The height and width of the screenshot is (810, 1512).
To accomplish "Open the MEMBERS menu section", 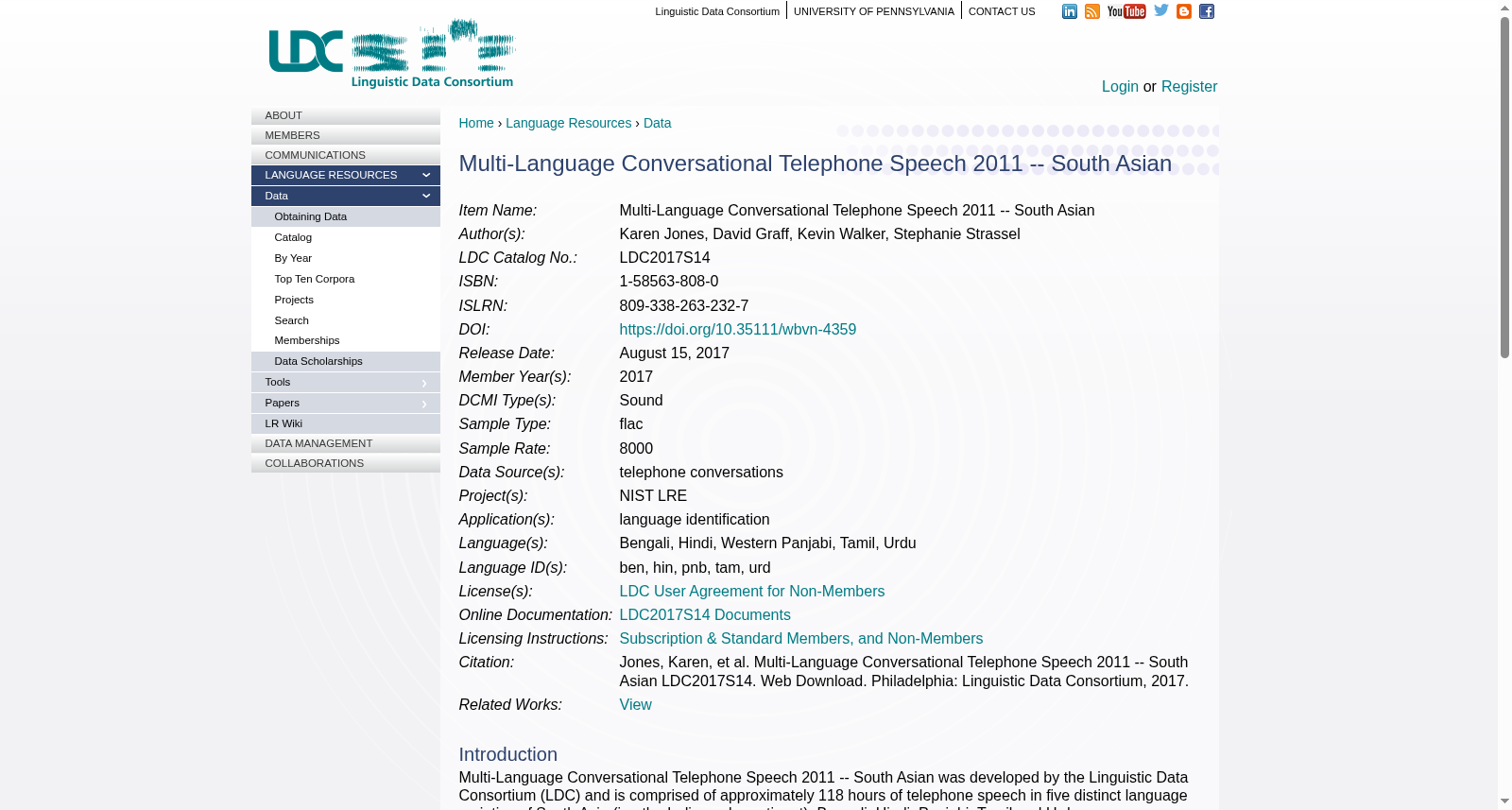I will click(x=346, y=135).
